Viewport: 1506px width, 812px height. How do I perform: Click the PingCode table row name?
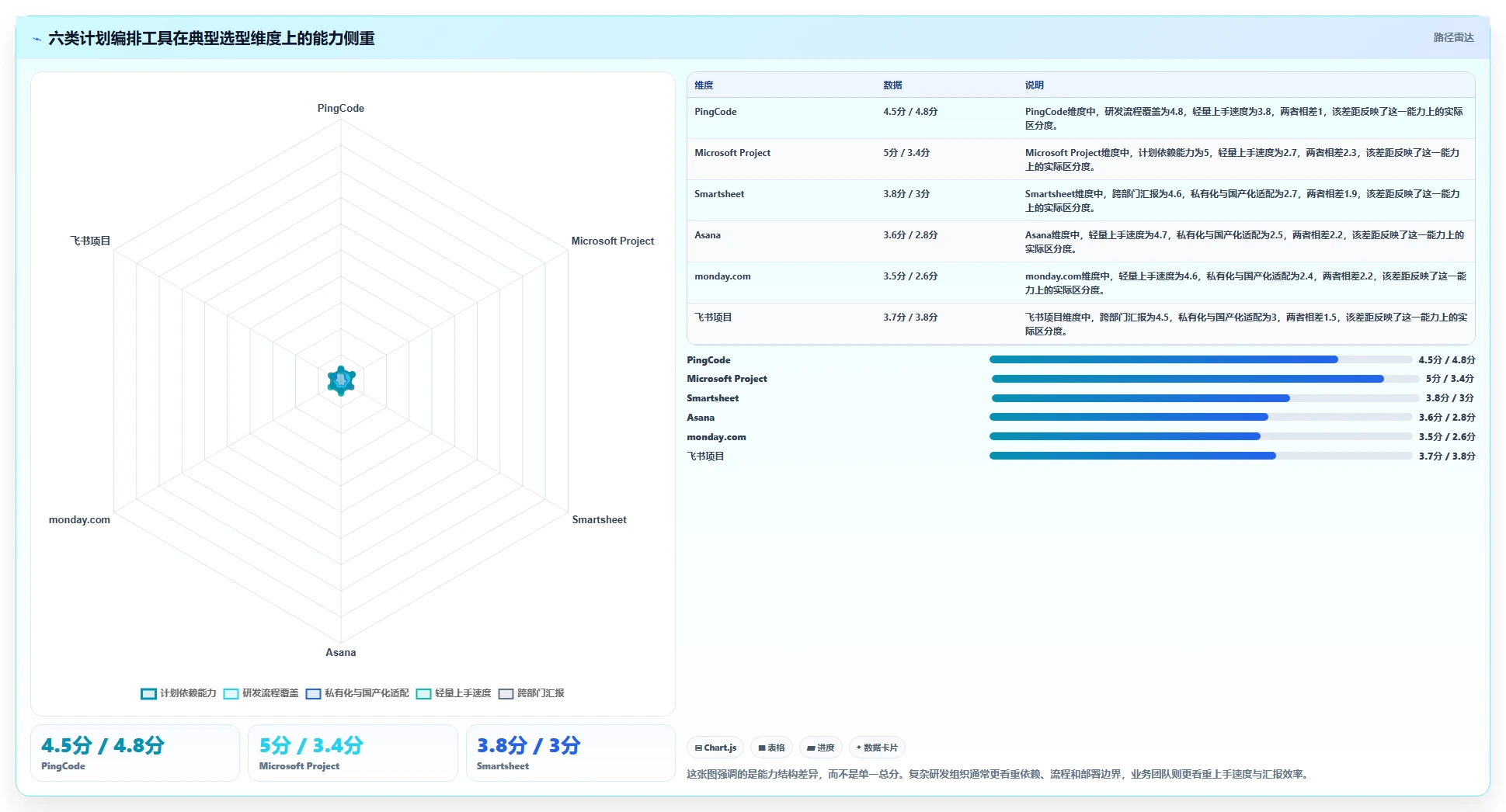(715, 112)
